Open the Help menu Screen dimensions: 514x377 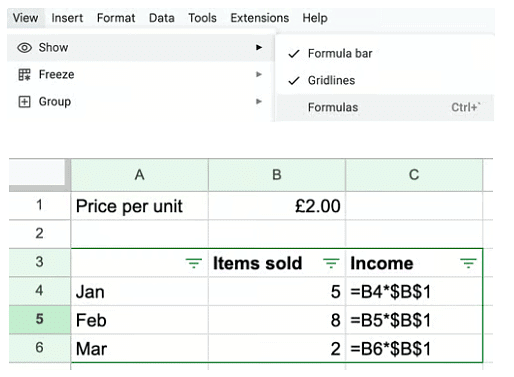(315, 18)
